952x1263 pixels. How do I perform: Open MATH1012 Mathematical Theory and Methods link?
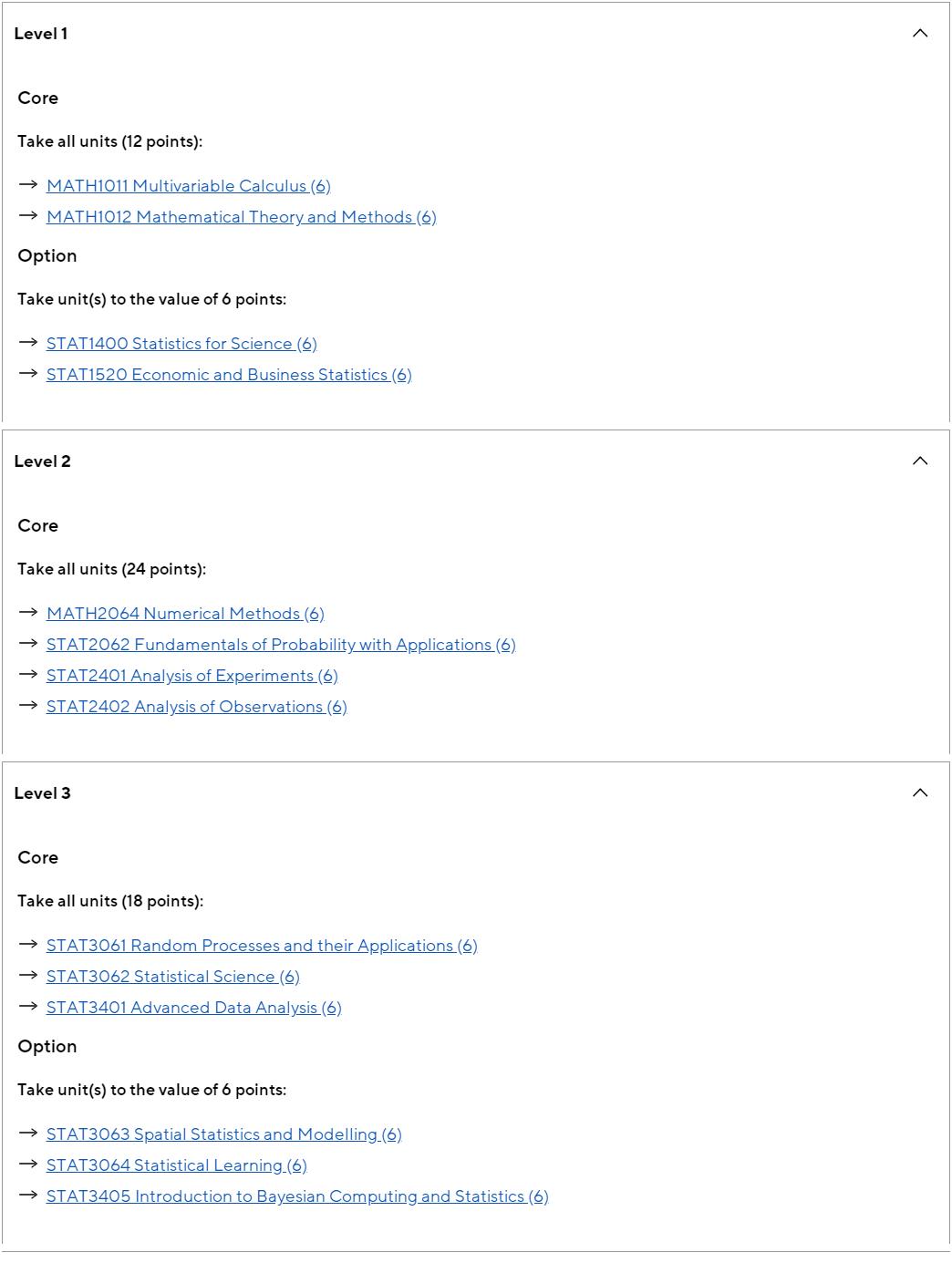click(242, 217)
